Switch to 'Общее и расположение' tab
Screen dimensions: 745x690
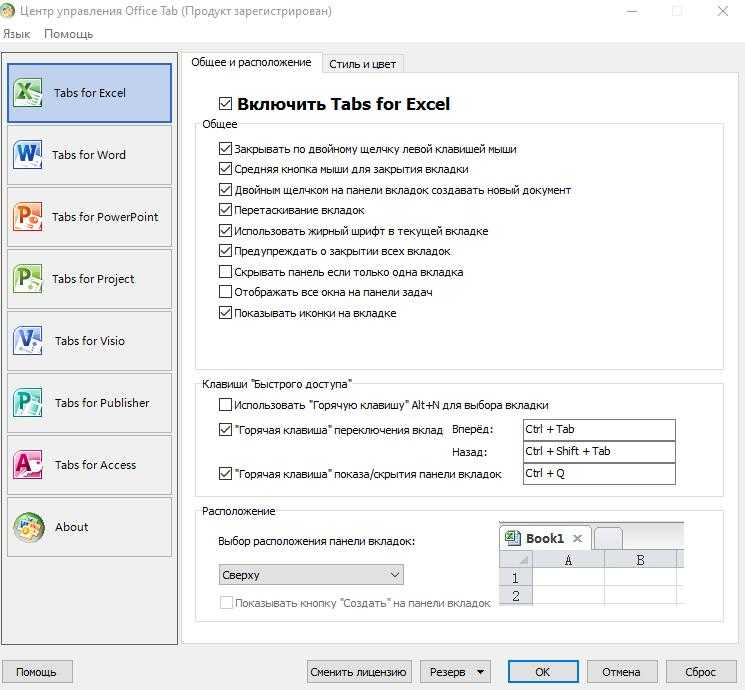251,62
